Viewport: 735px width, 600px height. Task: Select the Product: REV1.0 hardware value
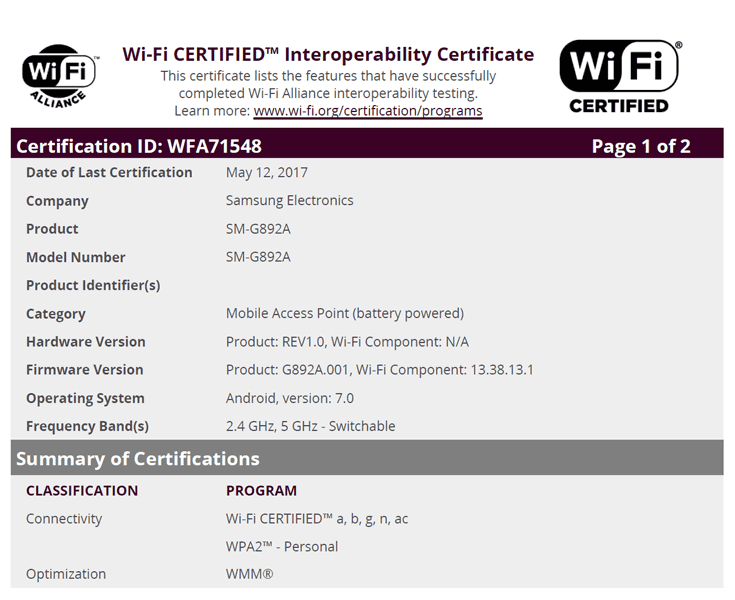[347, 342]
